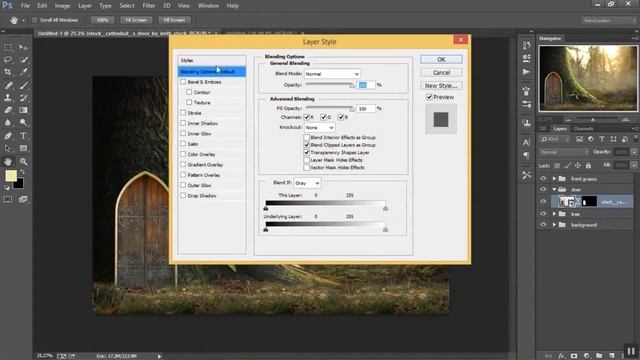This screenshot has width=640, height=360.
Task: Click This Layer white slider handle
Action: [x=385, y=209]
